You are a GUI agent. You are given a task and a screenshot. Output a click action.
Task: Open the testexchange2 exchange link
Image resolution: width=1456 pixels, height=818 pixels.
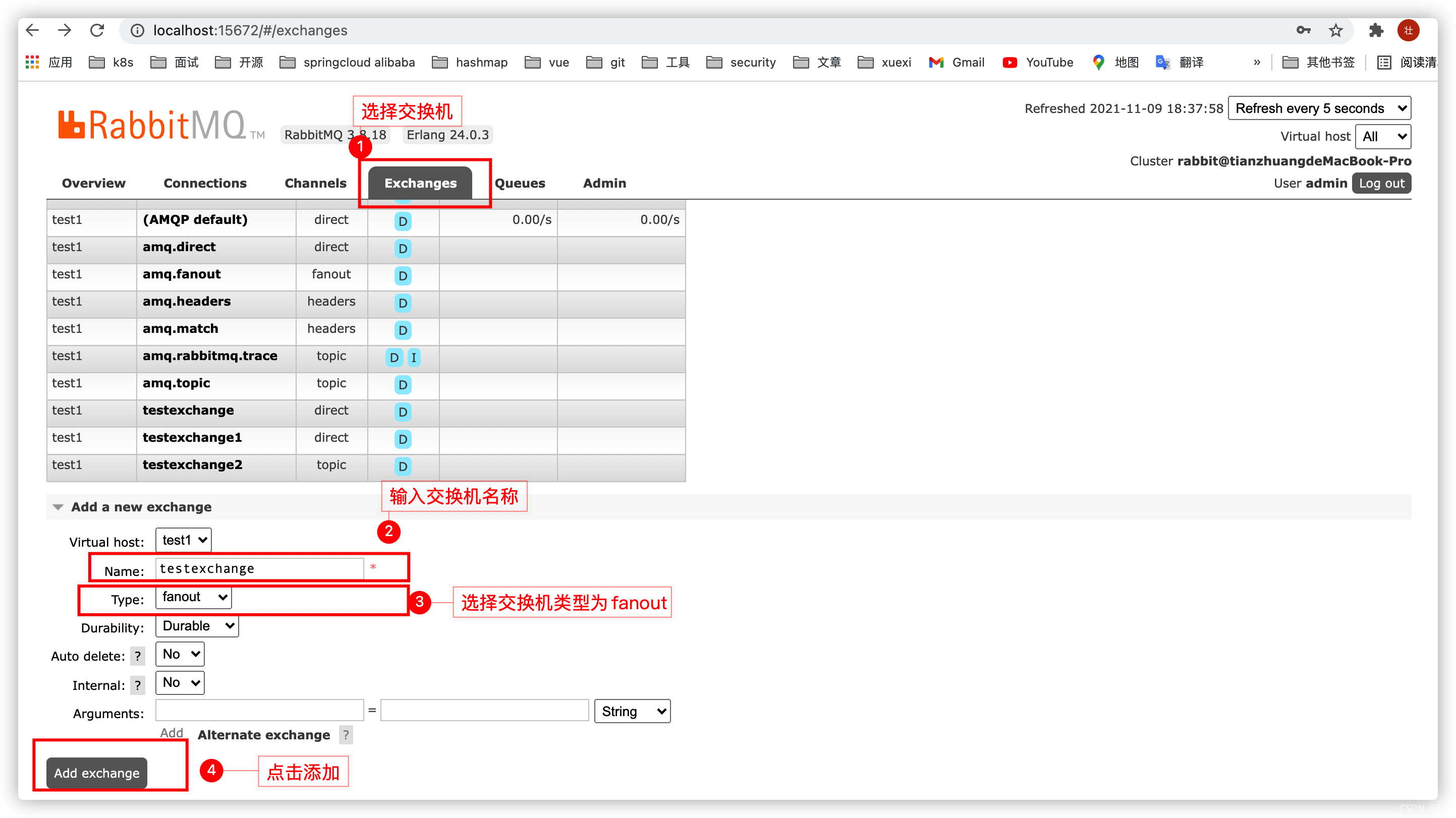coord(192,465)
